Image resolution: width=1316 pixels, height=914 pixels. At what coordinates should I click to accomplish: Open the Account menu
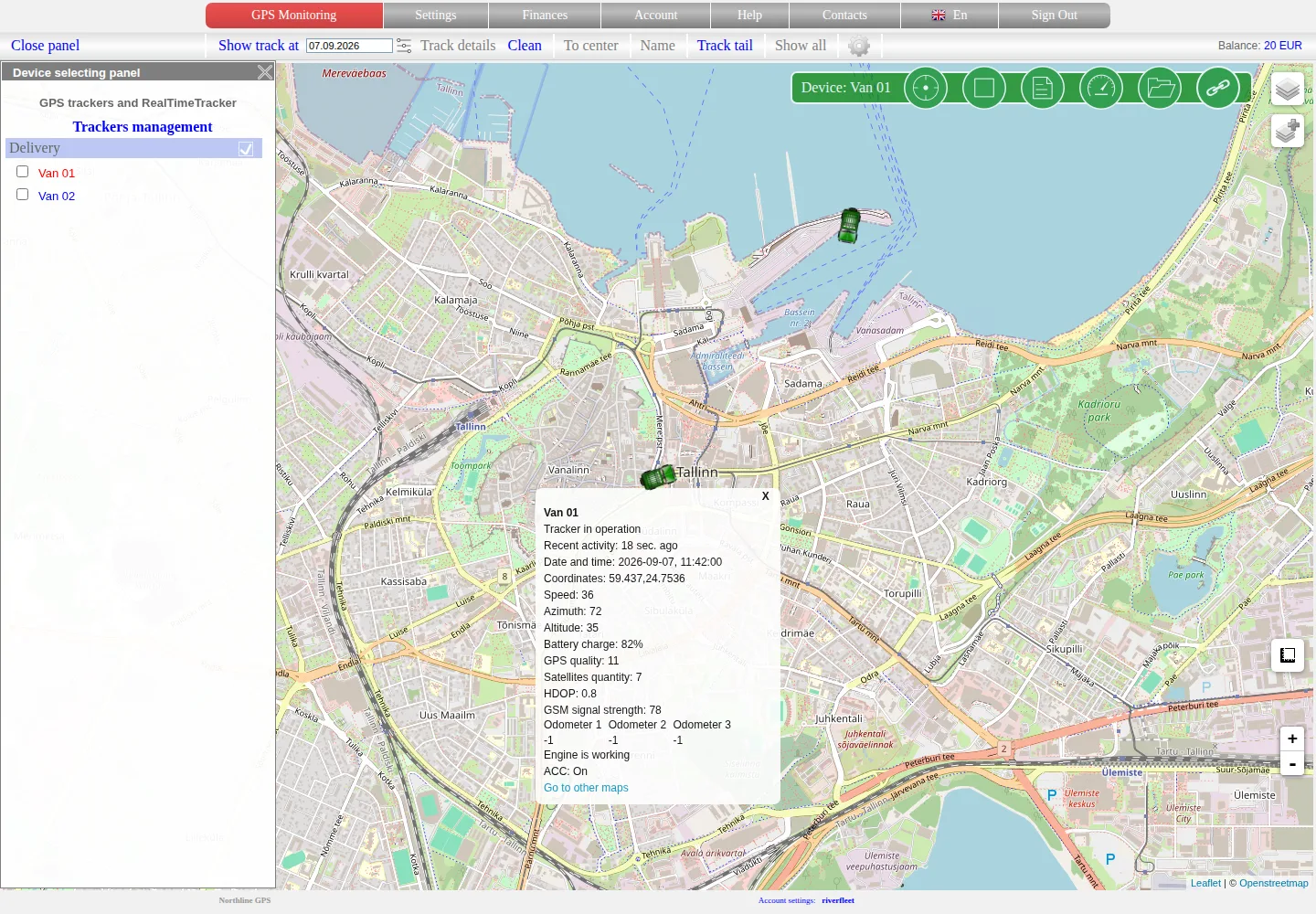[x=655, y=16]
